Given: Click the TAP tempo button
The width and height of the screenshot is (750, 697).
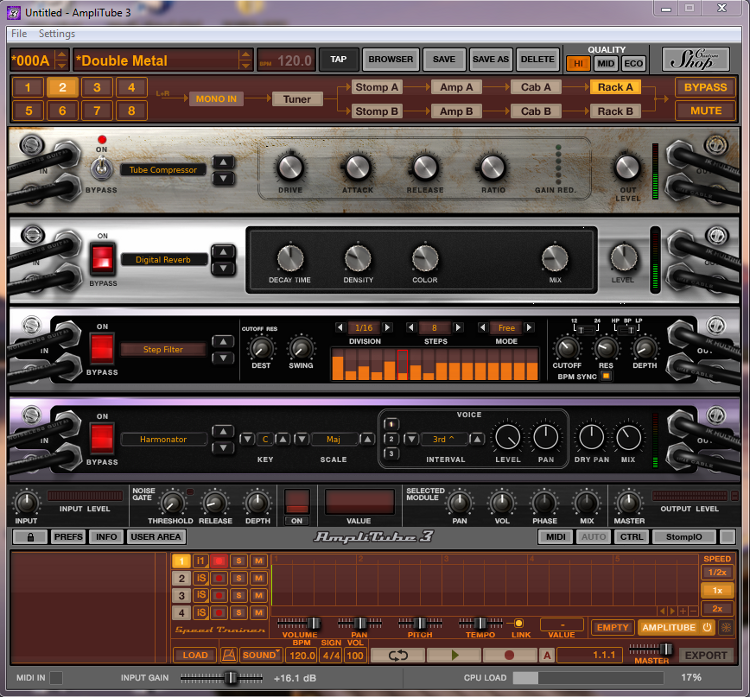Looking at the screenshot, I should [338, 59].
